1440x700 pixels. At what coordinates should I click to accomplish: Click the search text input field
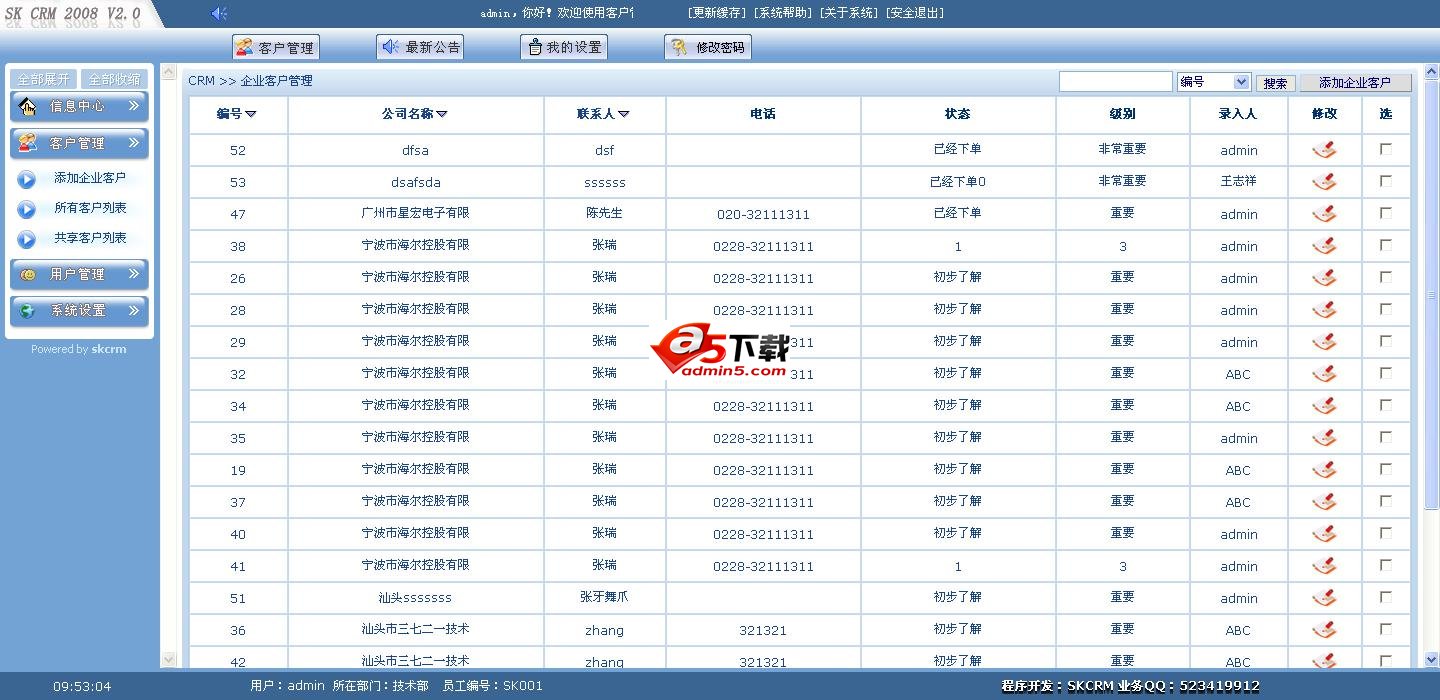click(1115, 82)
